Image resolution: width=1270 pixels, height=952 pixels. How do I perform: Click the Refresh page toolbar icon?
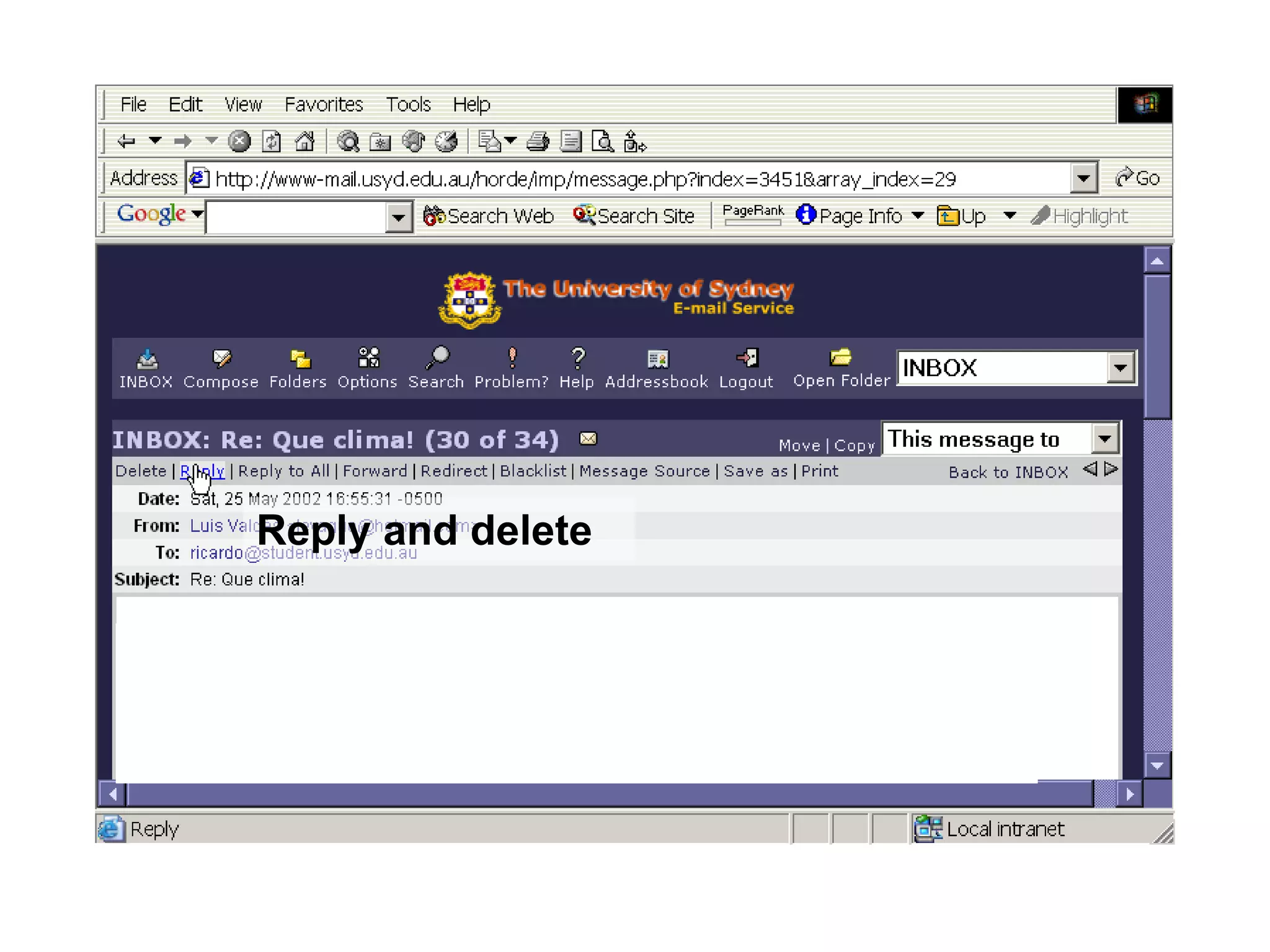(272, 142)
